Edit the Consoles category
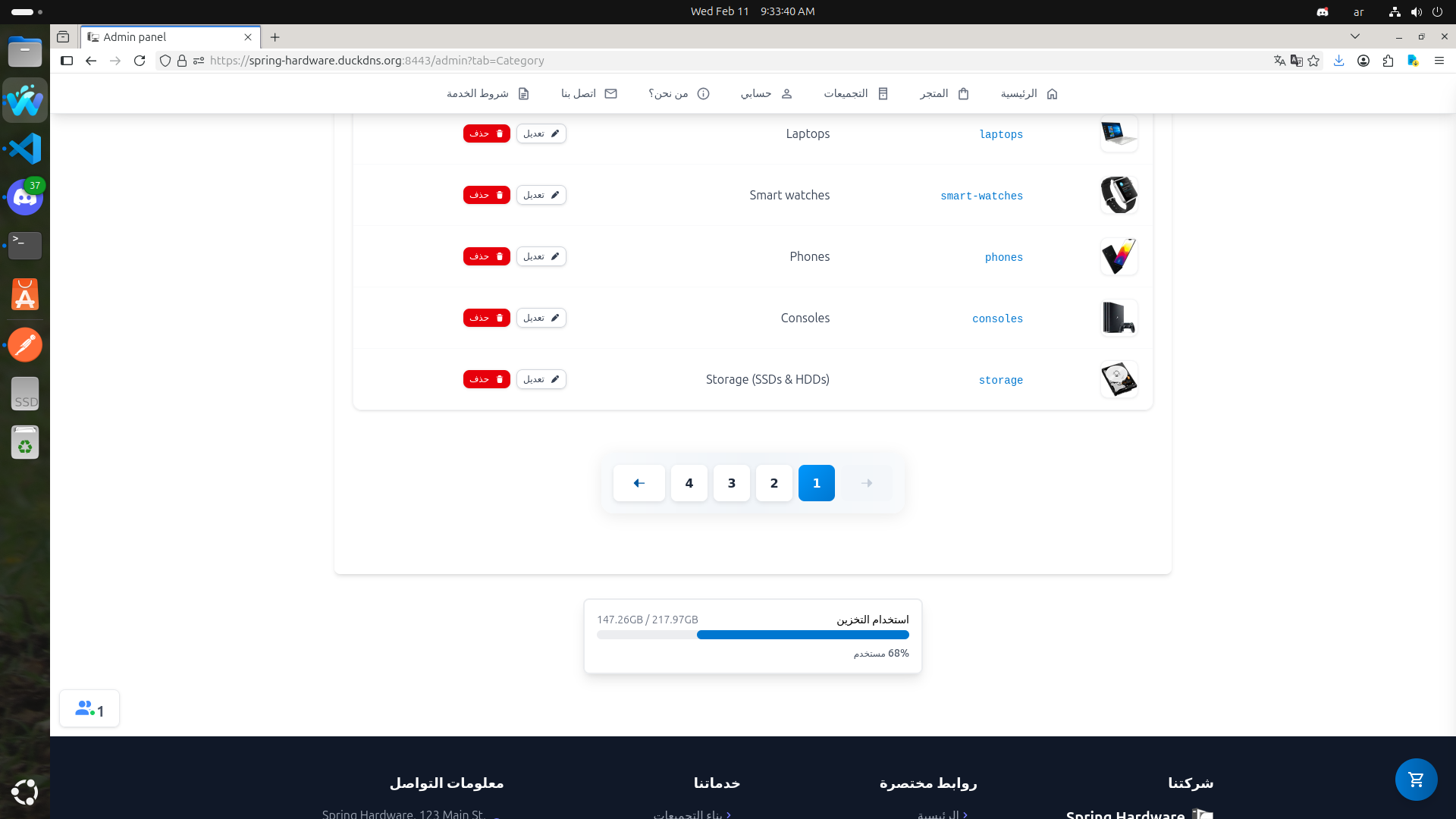Screen dimensions: 1456x819 [x=541, y=318]
